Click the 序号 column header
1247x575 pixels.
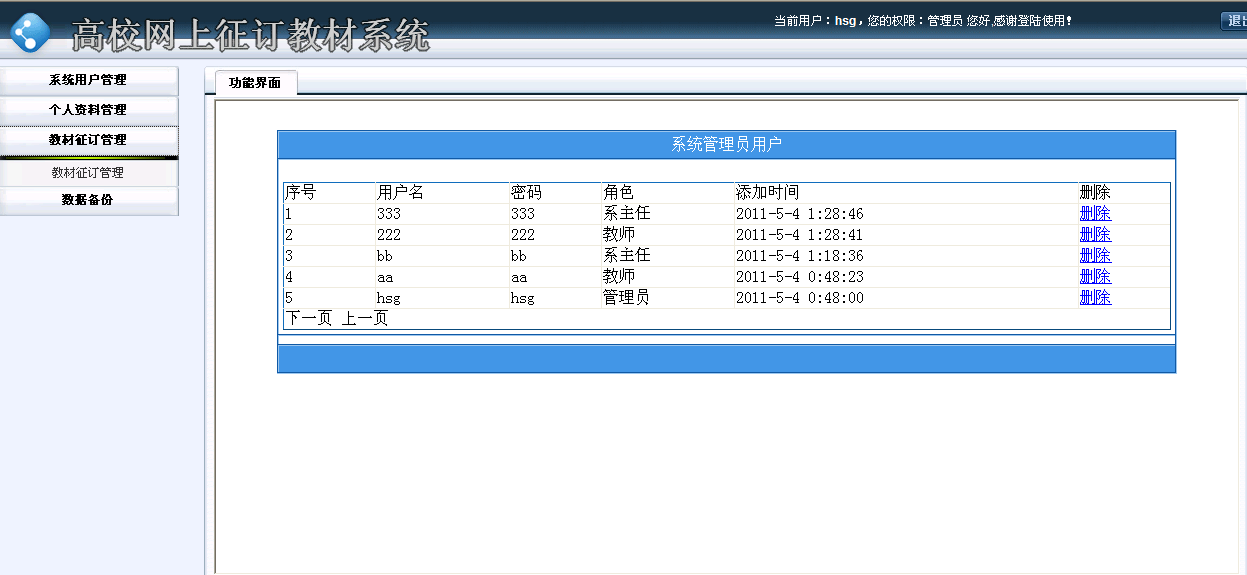click(x=300, y=193)
